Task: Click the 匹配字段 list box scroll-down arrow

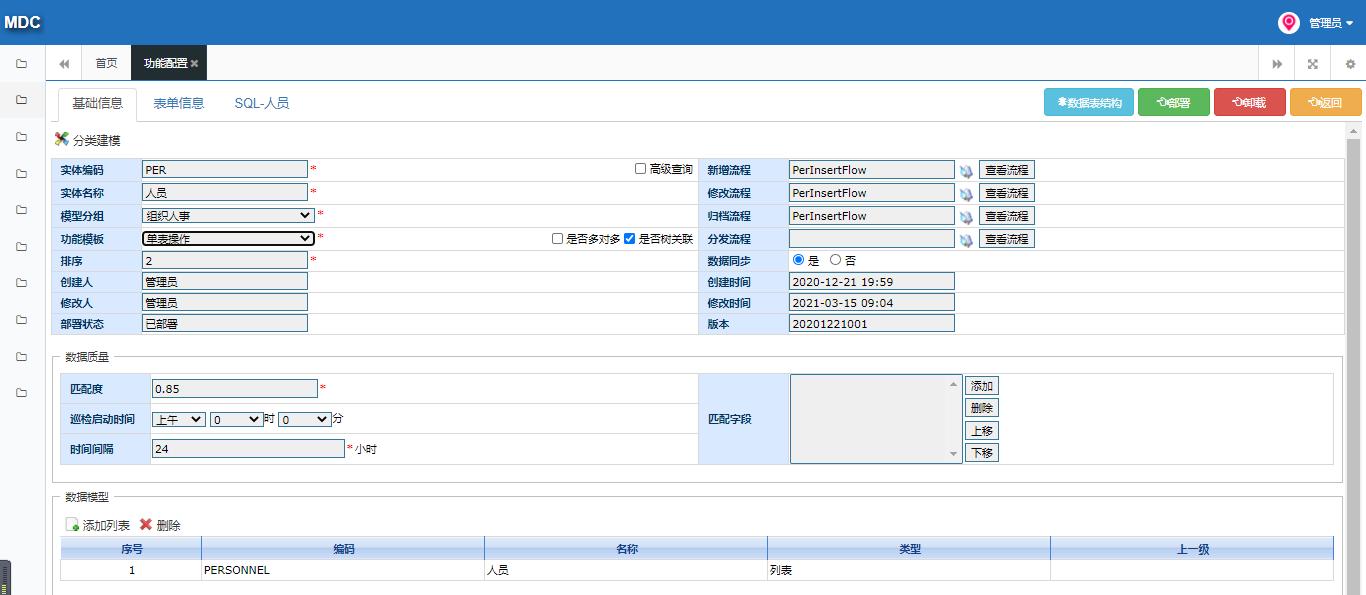Action: 954,455
